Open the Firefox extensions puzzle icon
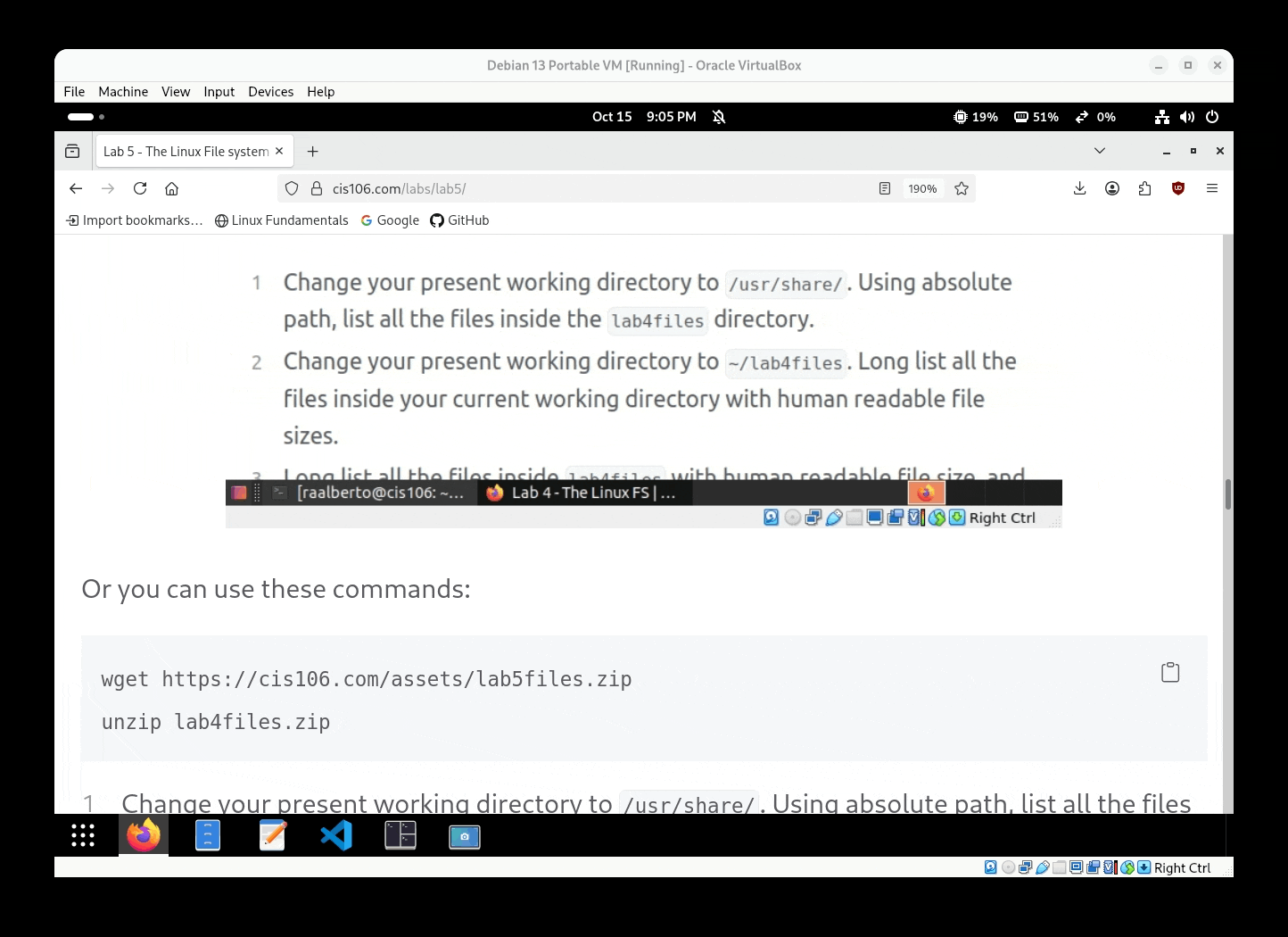 point(1145,188)
